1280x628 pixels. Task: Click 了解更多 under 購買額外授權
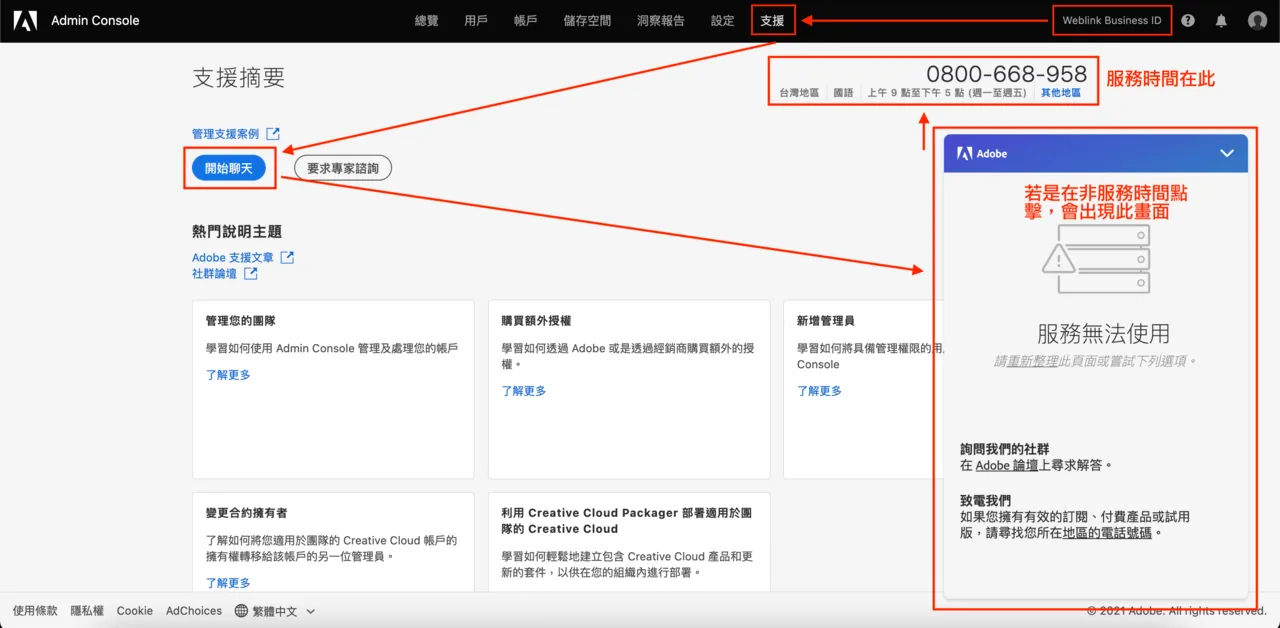[524, 391]
